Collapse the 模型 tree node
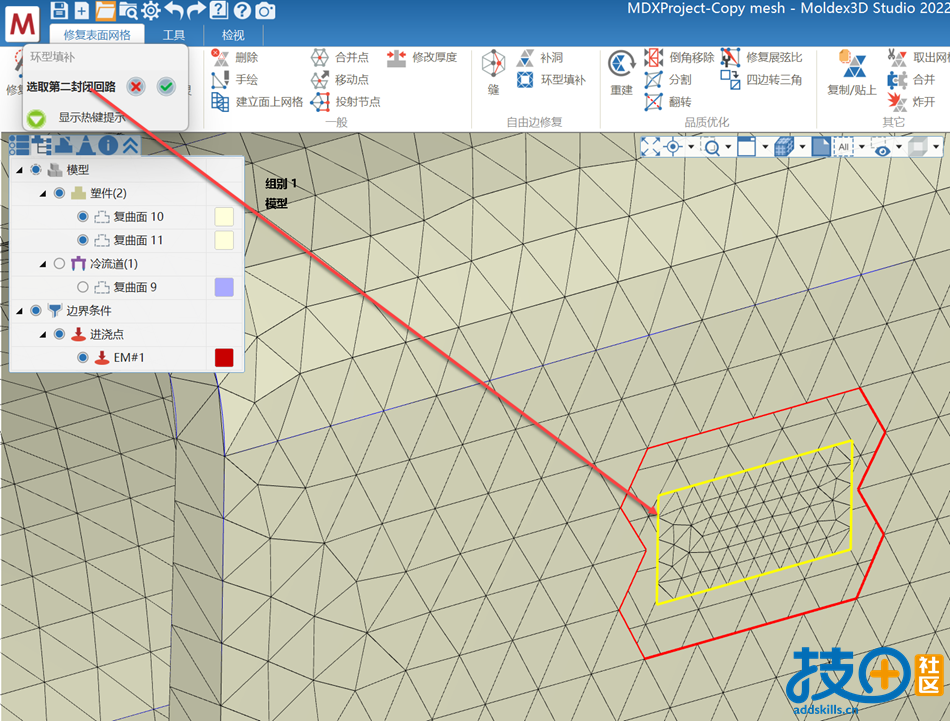950x721 pixels. (19, 170)
